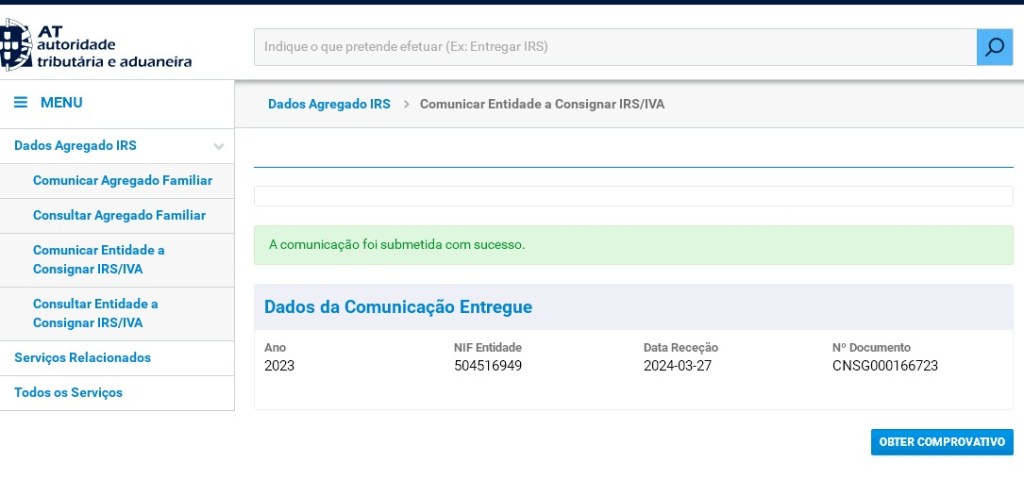The height and width of the screenshot is (478, 1024).
Task: Open the hamburger menu icon
Action: coord(20,103)
